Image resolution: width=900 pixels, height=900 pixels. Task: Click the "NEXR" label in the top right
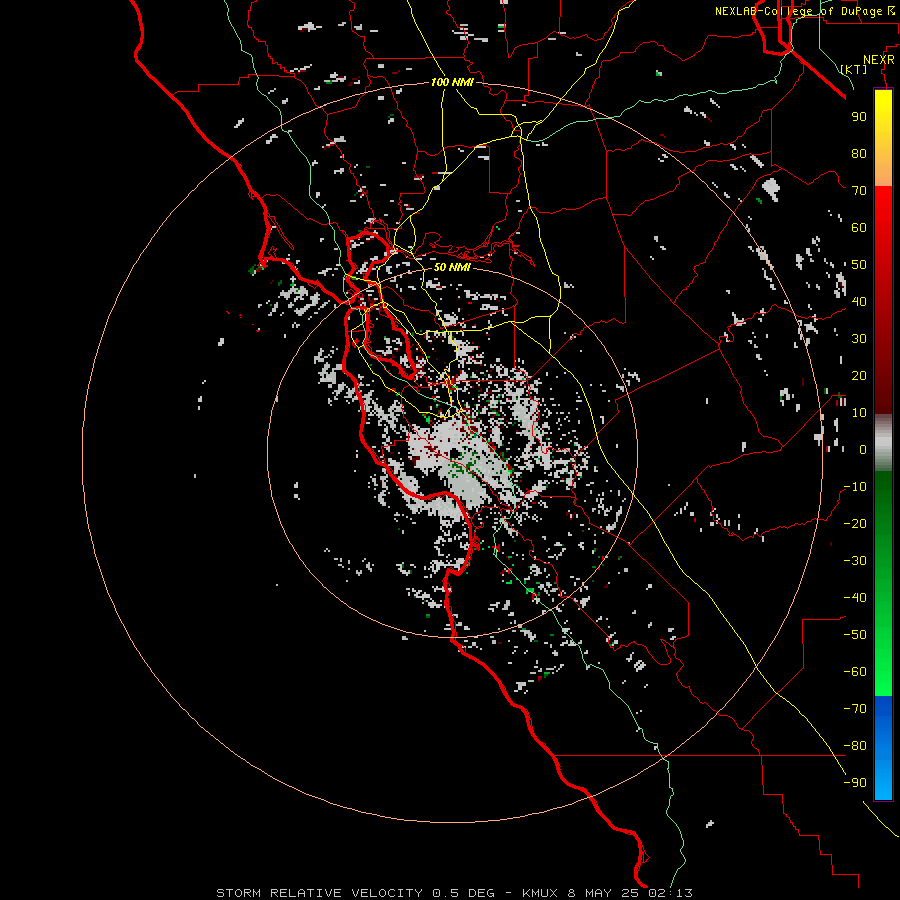pyautogui.click(x=878, y=60)
